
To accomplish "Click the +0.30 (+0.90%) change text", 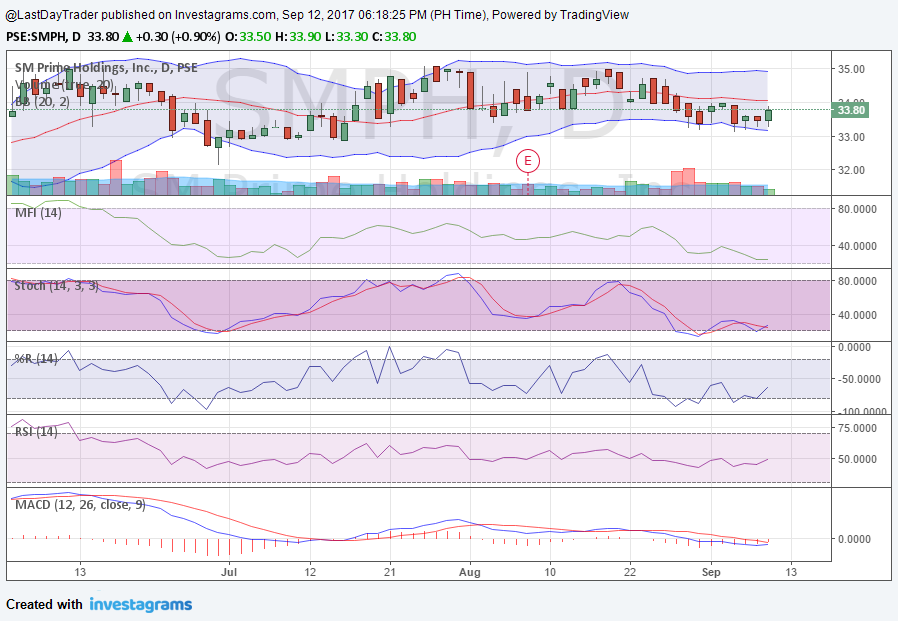I will click(x=178, y=37).
